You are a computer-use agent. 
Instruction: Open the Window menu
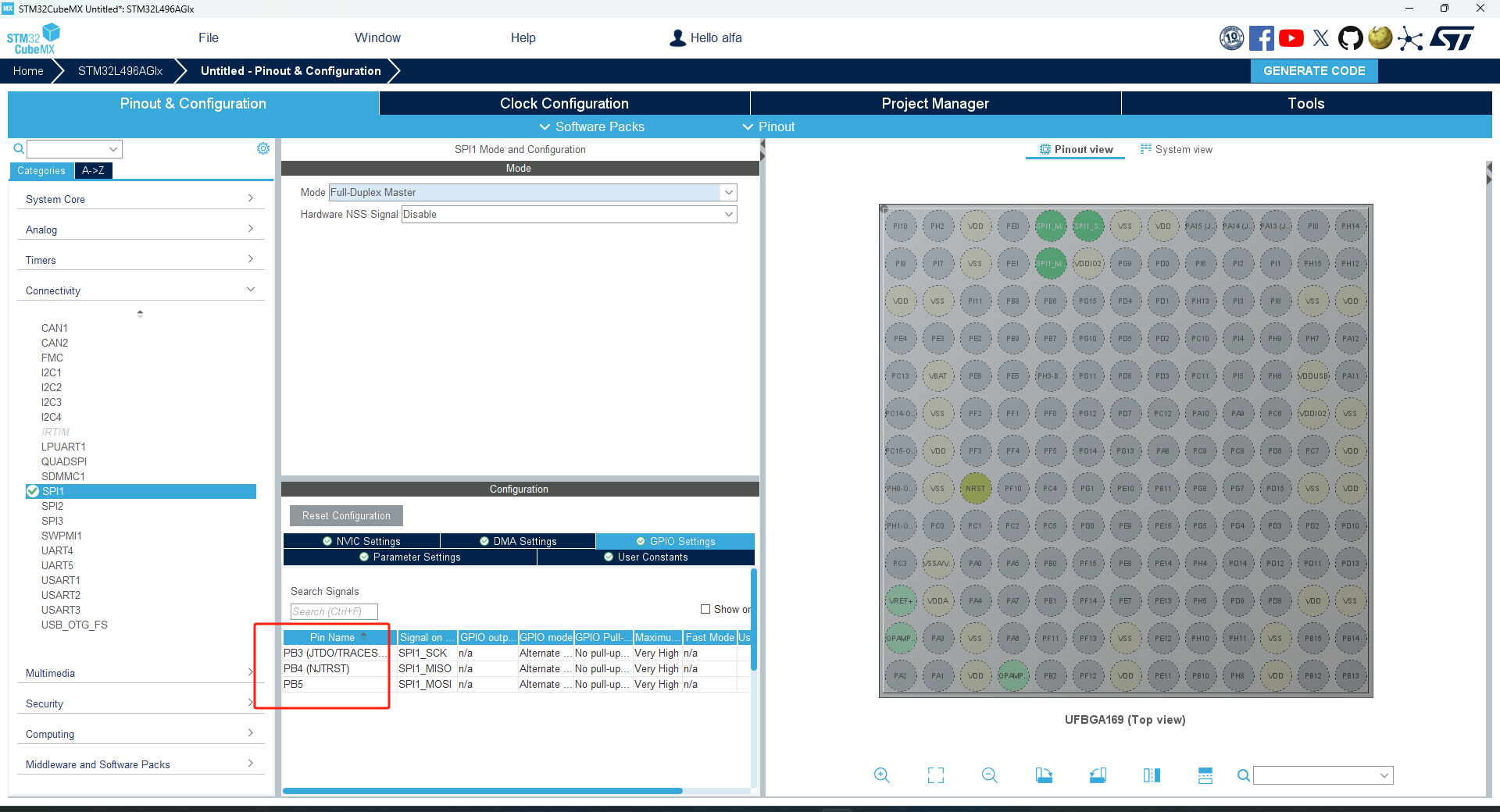377,37
